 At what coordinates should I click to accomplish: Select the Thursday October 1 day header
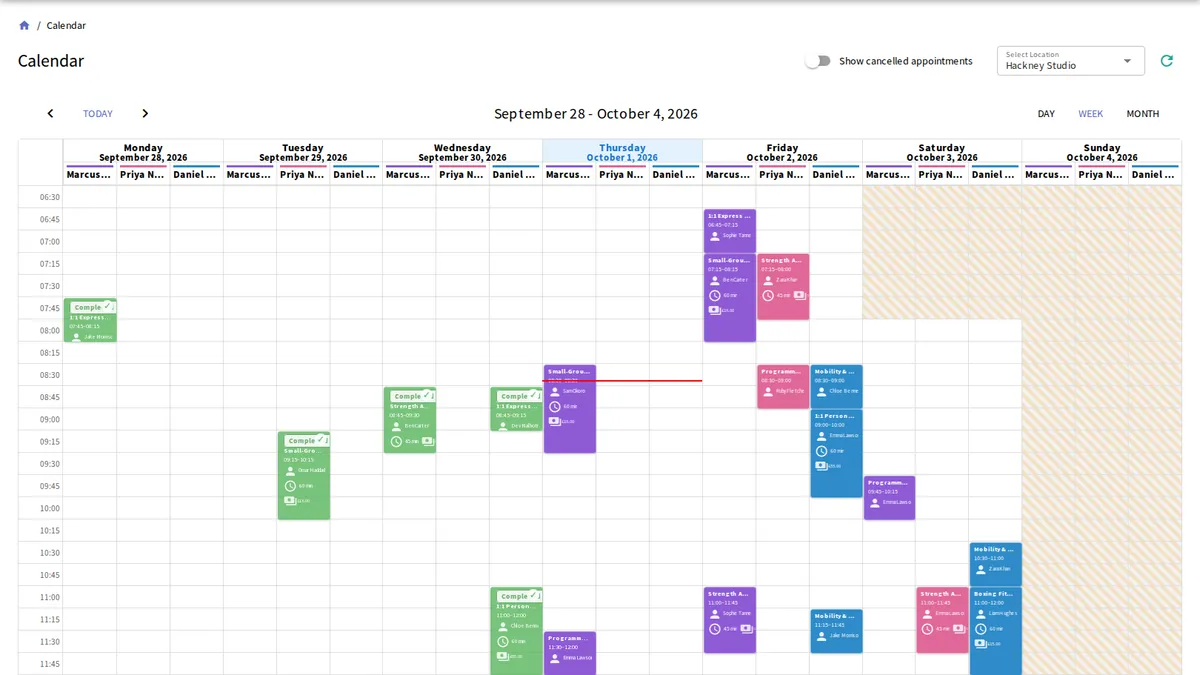pos(622,152)
